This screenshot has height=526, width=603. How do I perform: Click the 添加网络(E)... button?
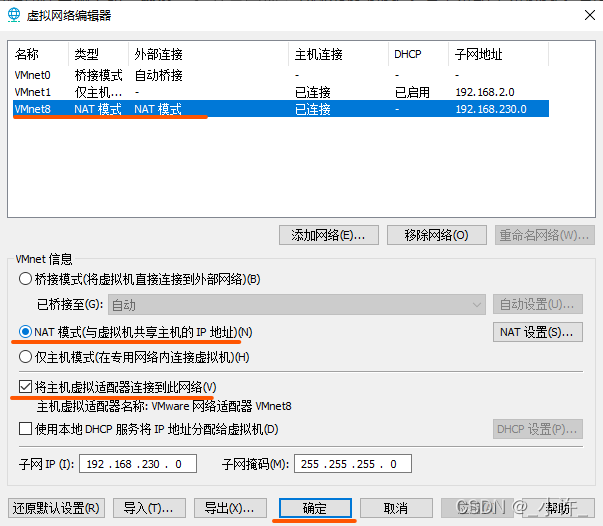click(329, 235)
